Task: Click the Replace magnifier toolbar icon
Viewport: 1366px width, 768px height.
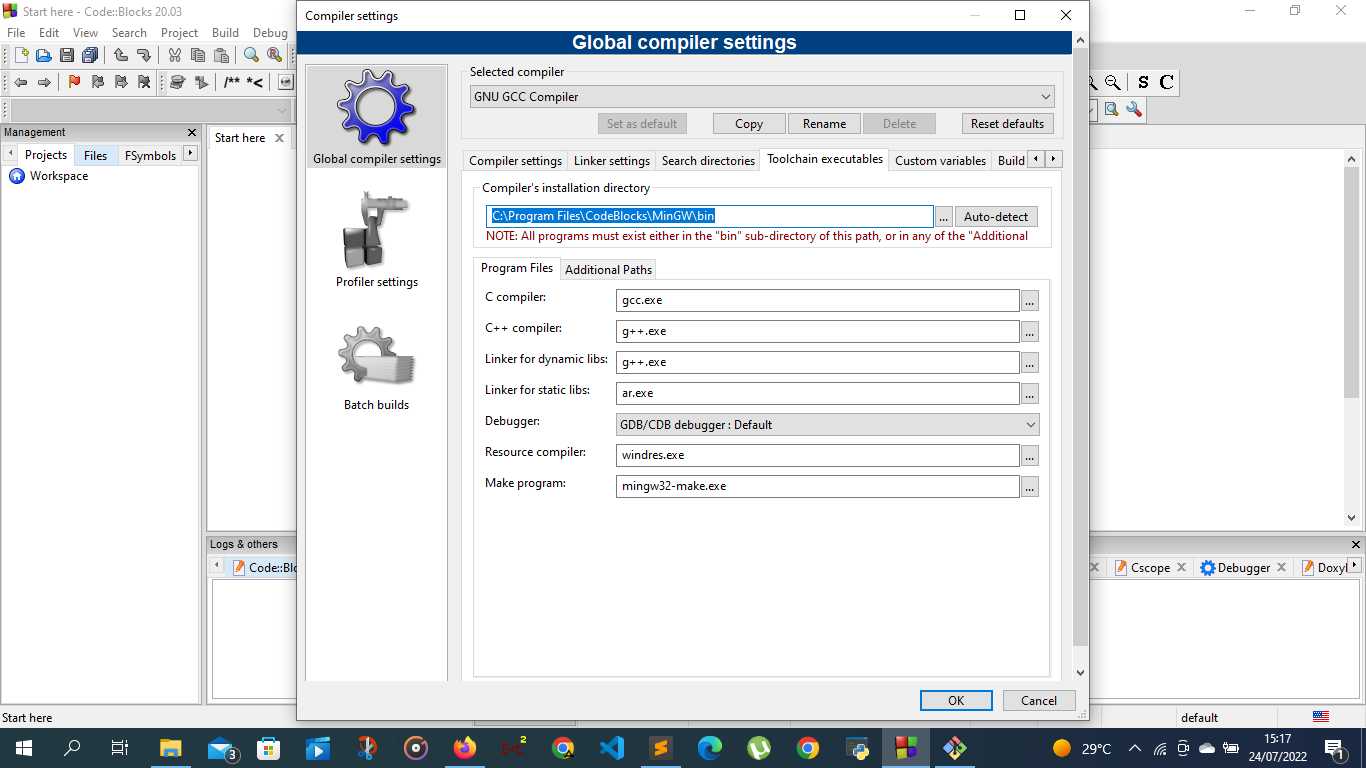Action: [x=274, y=55]
